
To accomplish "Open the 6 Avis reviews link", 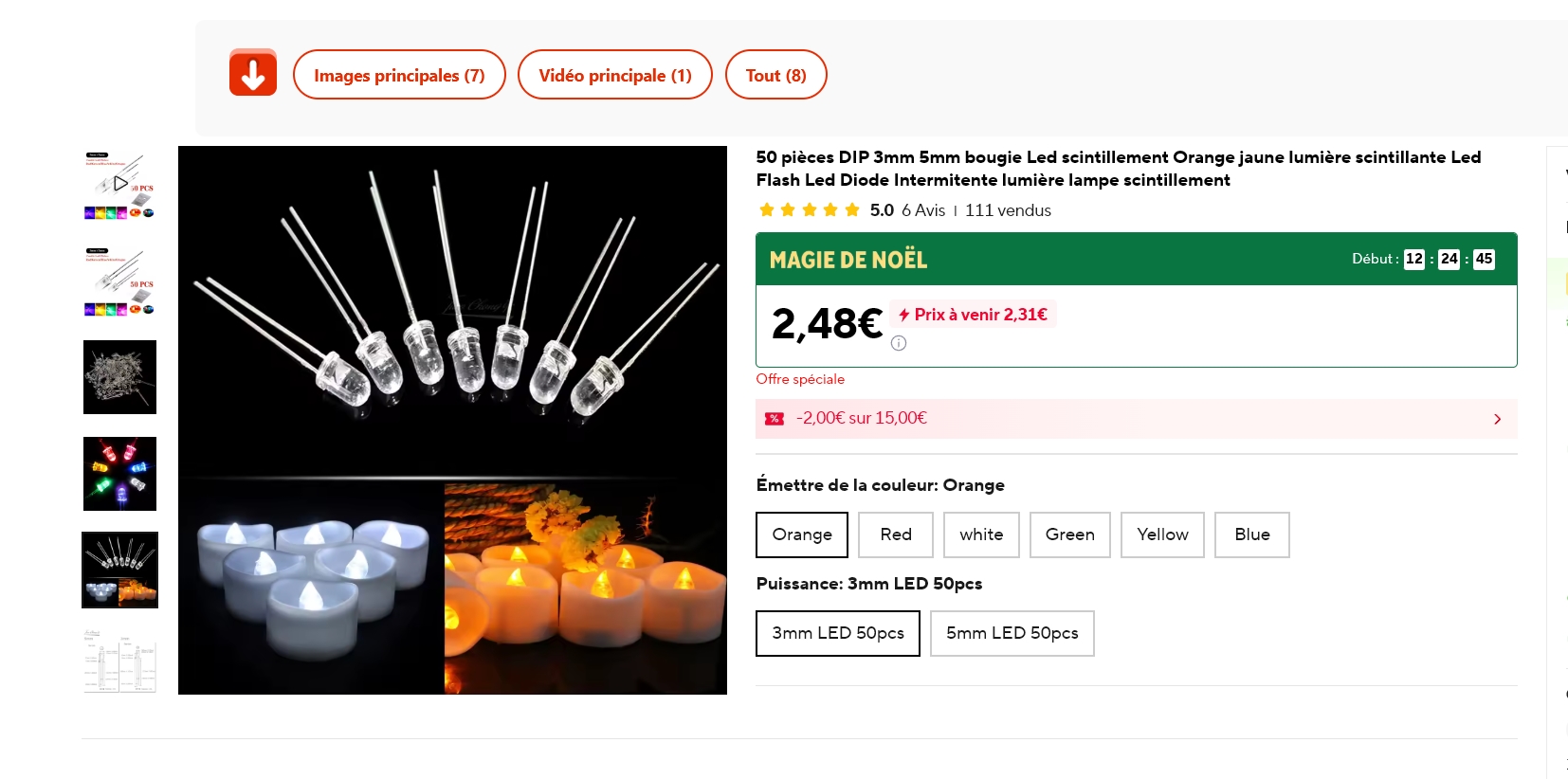I will [x=923, y=210].
